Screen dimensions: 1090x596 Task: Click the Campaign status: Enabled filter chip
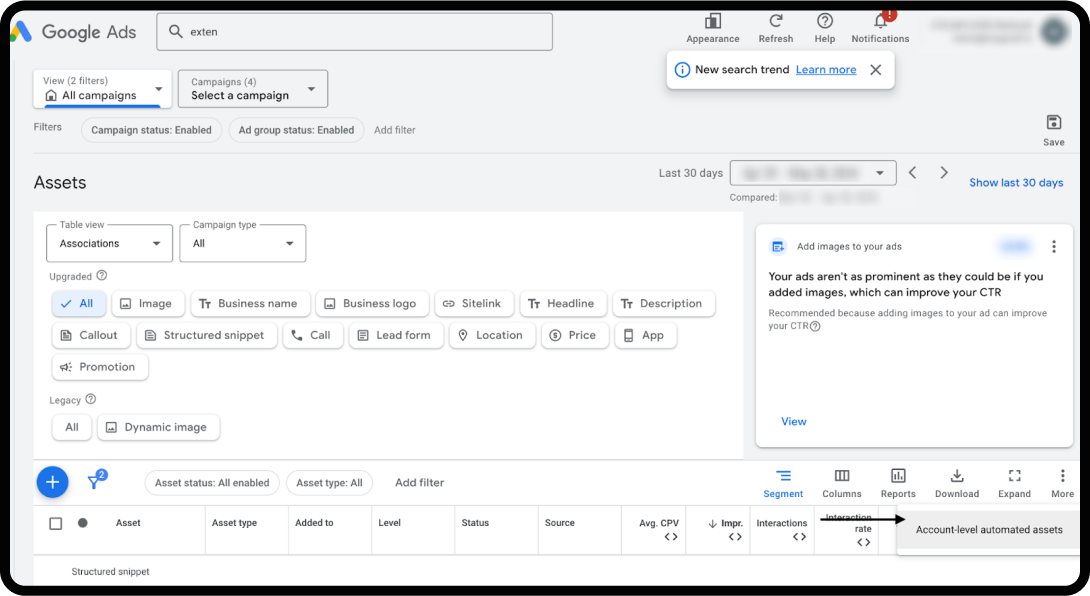click(x=152, y=130)
